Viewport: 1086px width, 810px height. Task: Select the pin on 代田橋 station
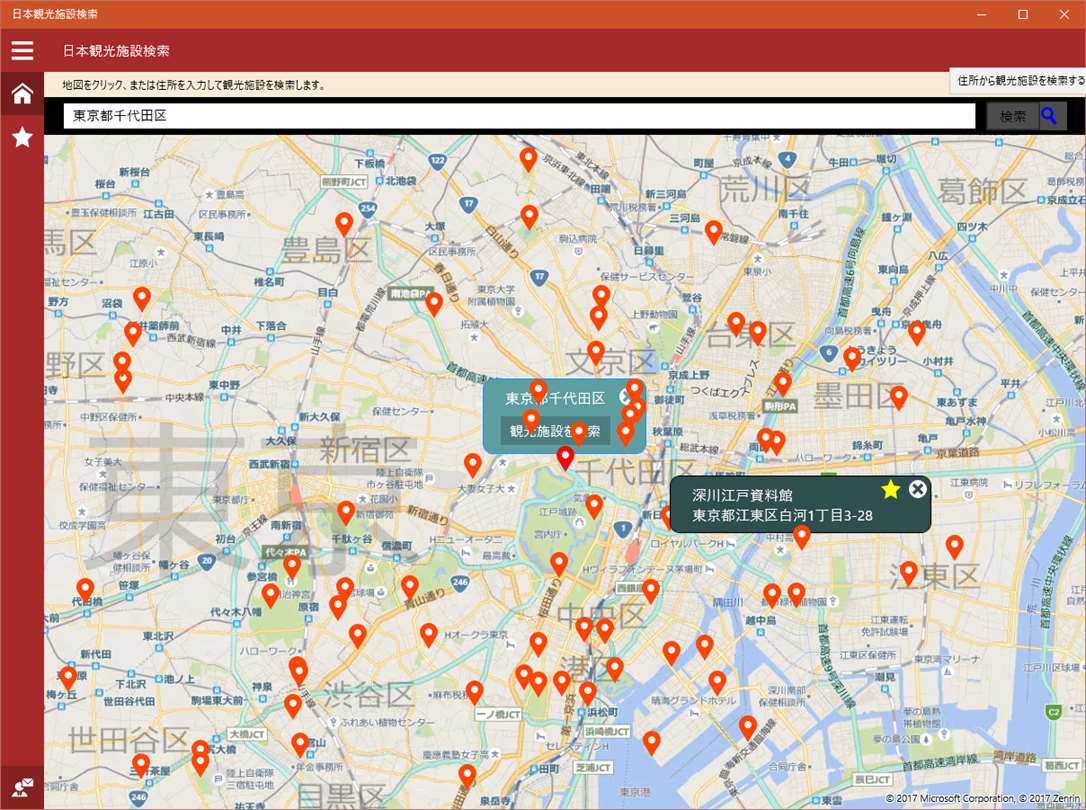coord(85,591)
